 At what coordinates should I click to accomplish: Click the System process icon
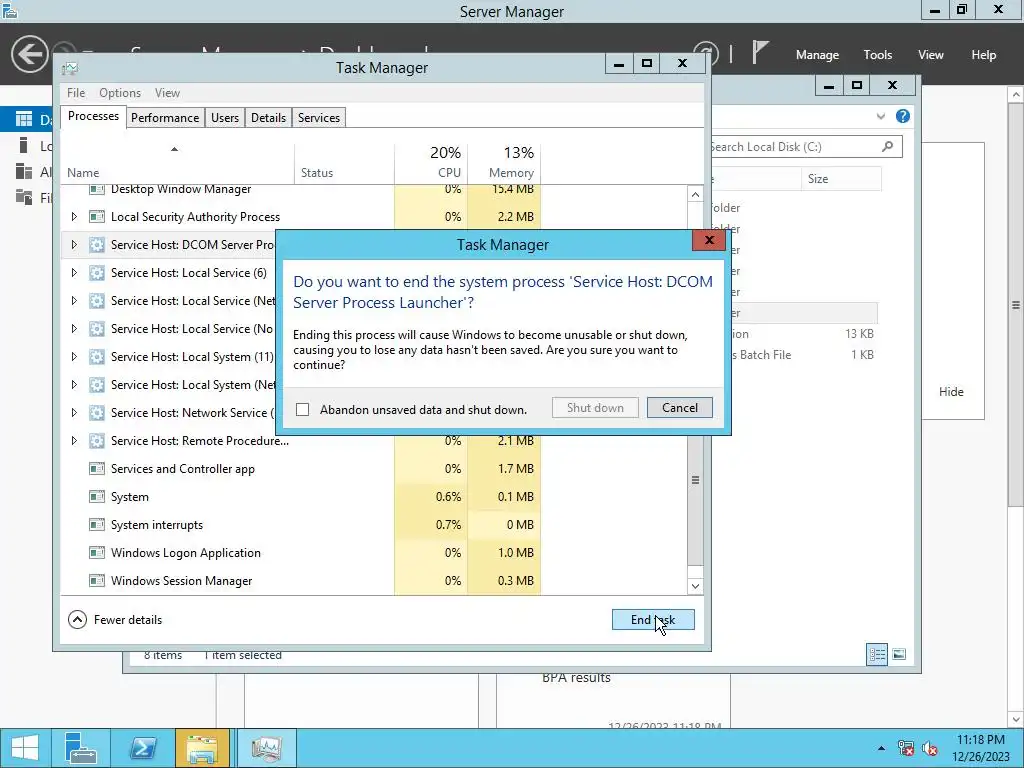point(97,496)
